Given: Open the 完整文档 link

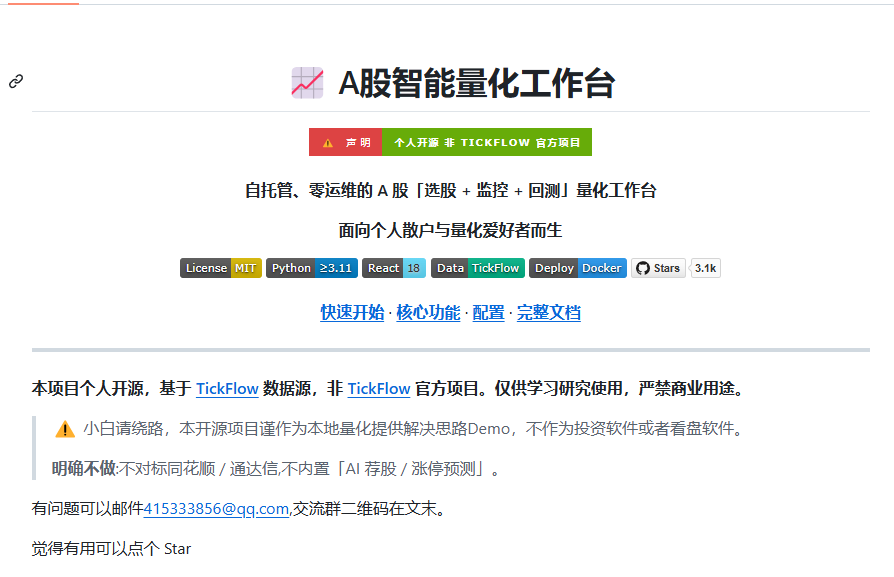Looking at the screenshot, I should click(x=549, y=312).
